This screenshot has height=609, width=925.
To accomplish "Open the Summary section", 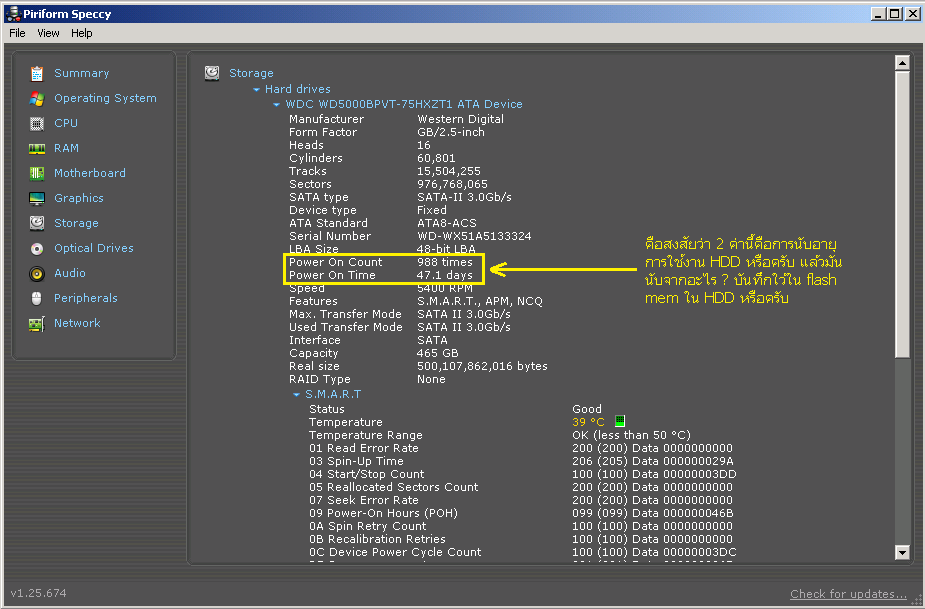I will coord(81,73).
